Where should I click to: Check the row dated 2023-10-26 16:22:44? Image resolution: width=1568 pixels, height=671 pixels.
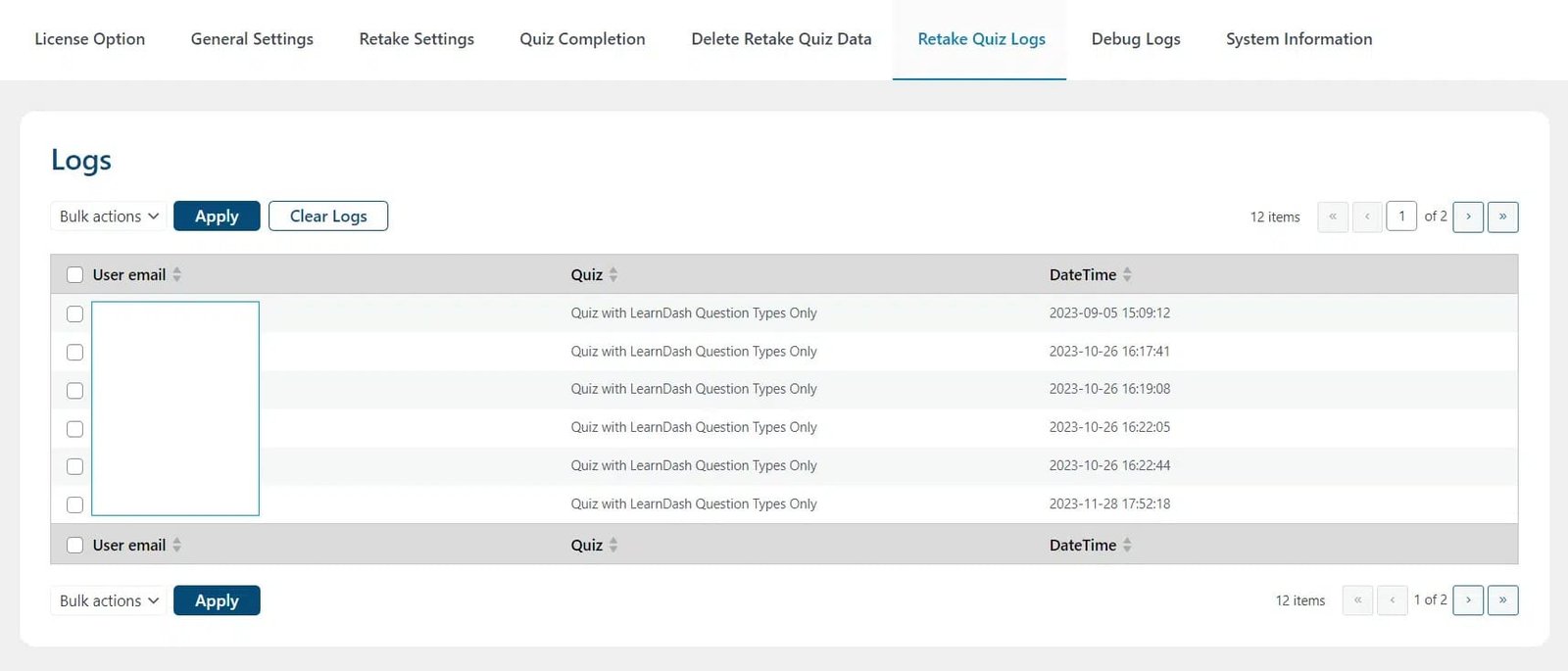(74, 467)
